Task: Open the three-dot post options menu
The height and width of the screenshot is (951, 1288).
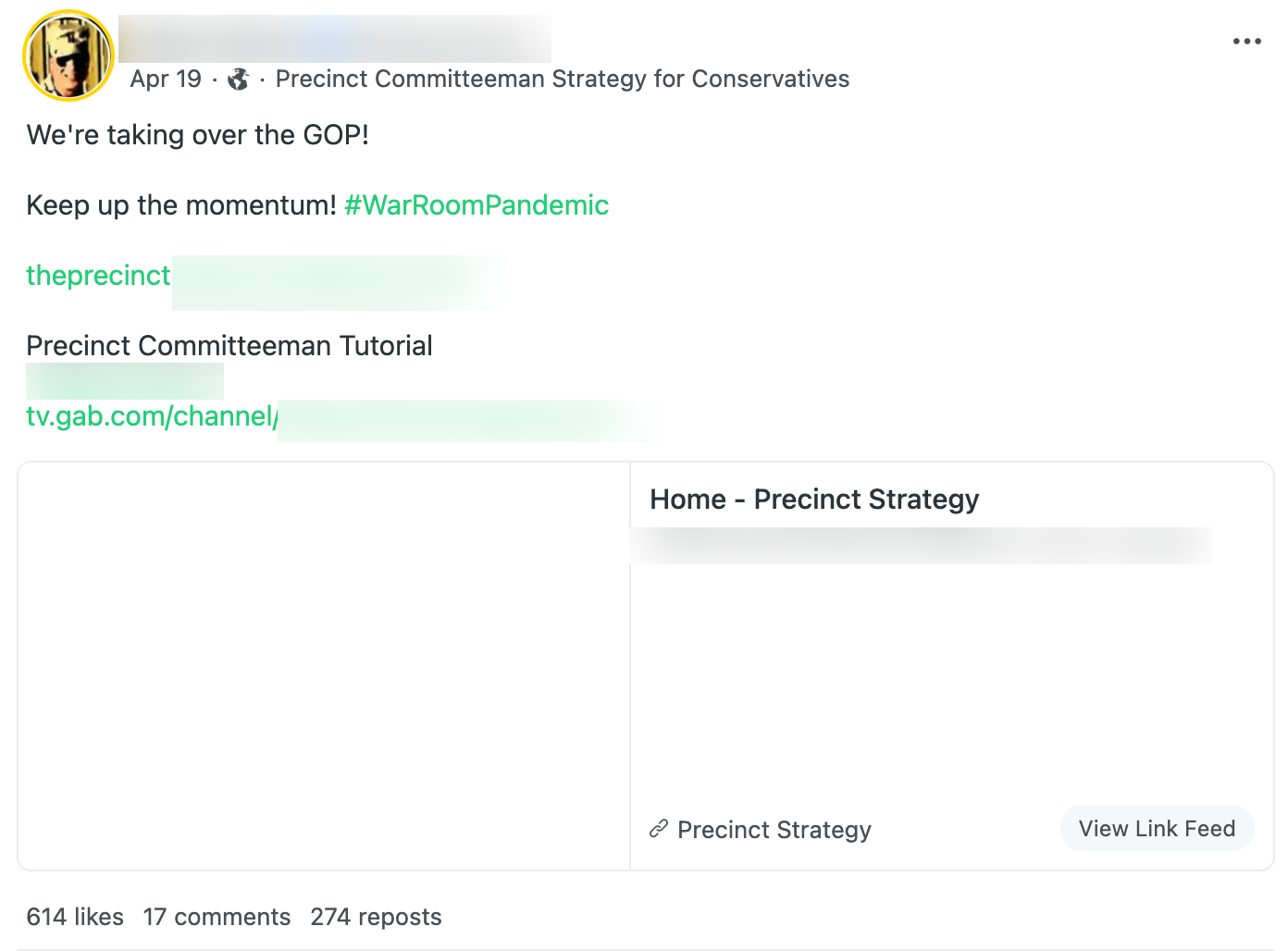Action: click(1248, 40)
